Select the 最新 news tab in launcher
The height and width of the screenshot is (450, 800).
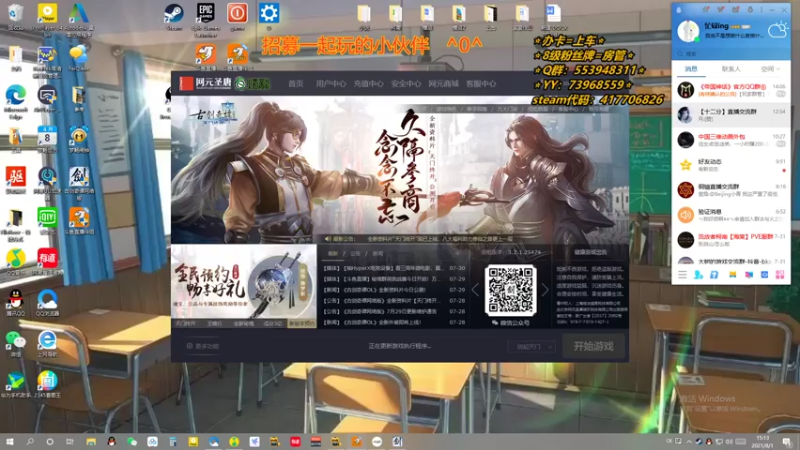[x=333, y=254]
